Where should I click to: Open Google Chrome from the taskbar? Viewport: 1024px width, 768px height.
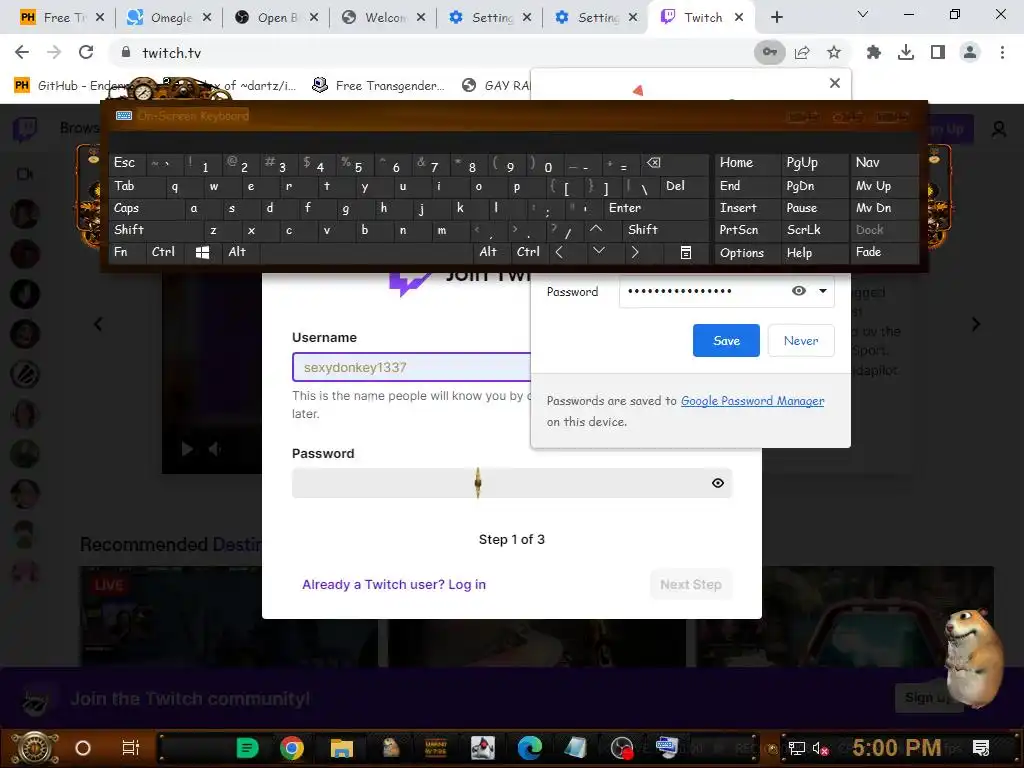tap(292, 748)
